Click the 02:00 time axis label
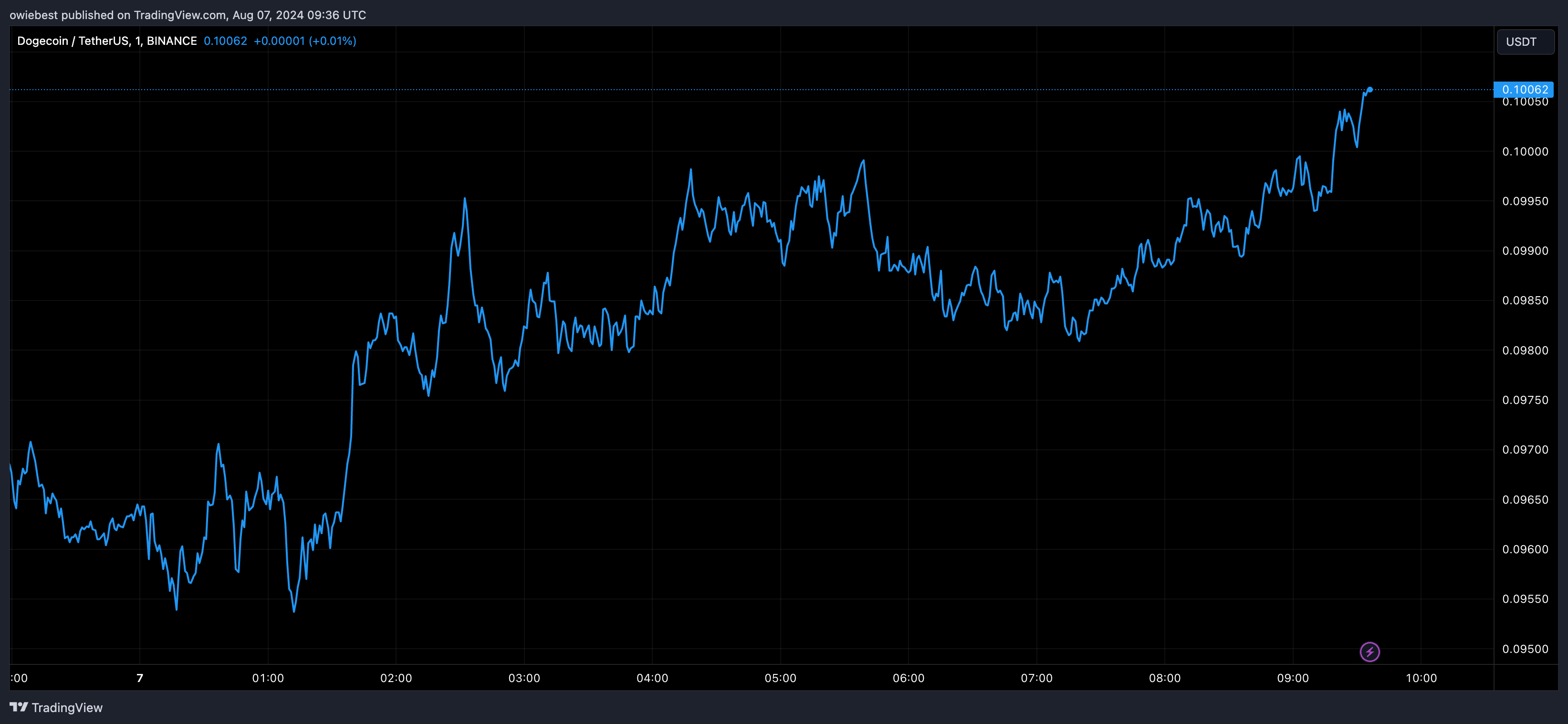The width and height of the screenshot is (1568, 724). pos(396,678)
